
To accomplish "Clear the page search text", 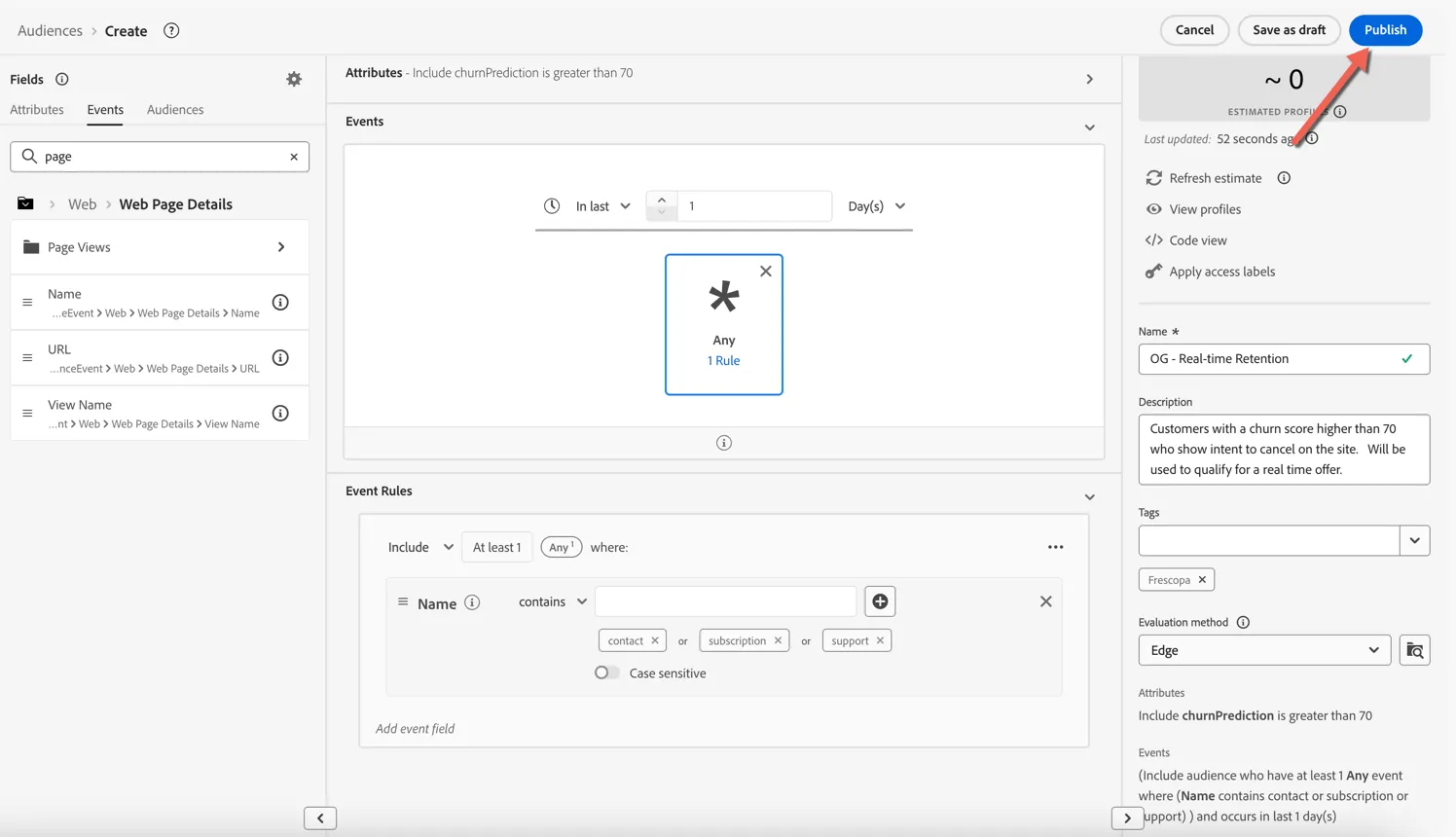I will 294,157.
